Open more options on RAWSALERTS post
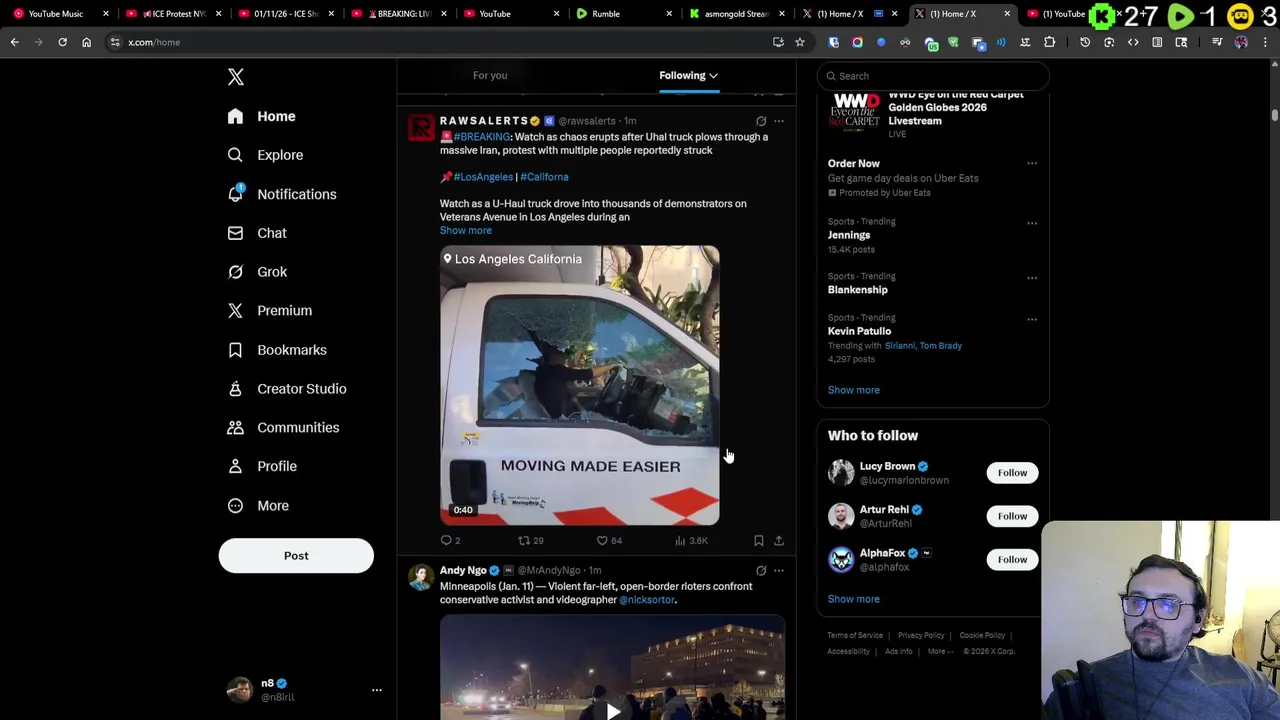This screenshot has width=1280, height=720. pos(779,121)
